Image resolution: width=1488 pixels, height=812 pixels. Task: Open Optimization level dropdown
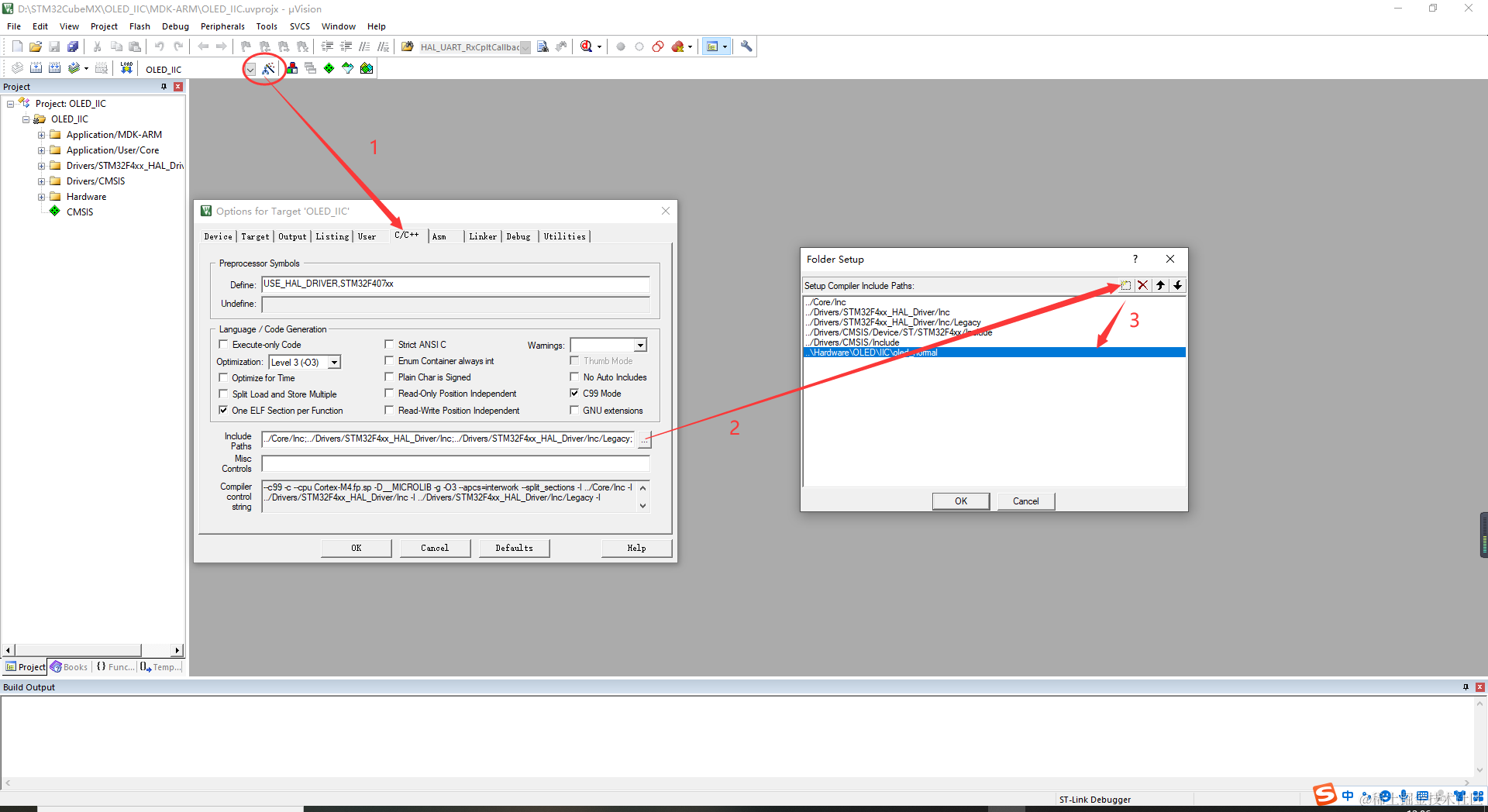point(334,362)
